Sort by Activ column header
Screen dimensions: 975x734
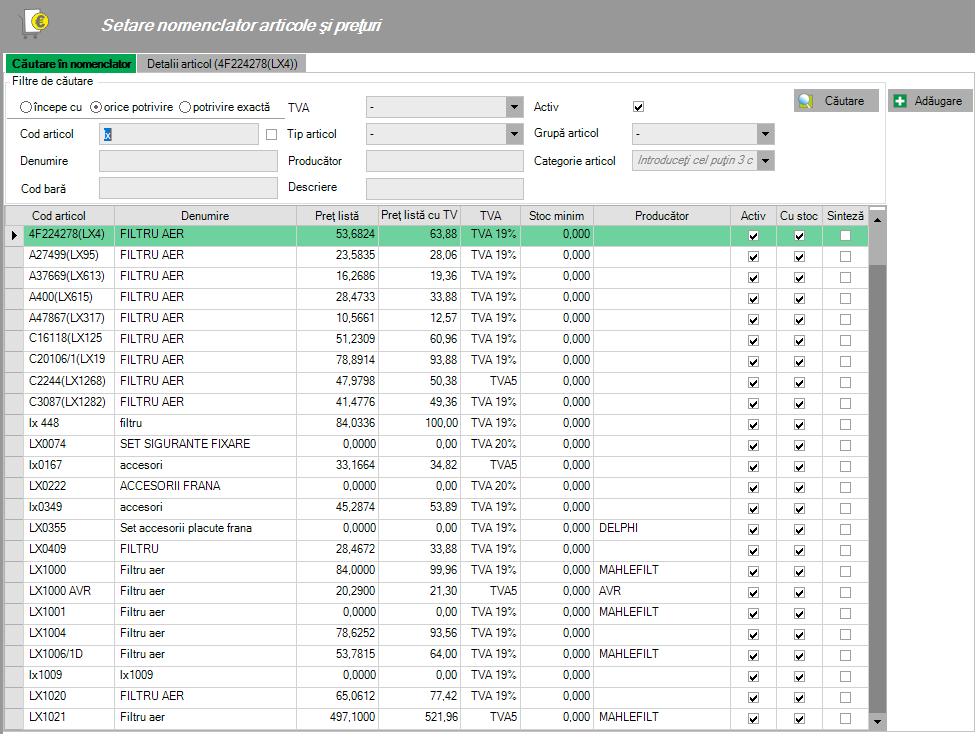753,216
